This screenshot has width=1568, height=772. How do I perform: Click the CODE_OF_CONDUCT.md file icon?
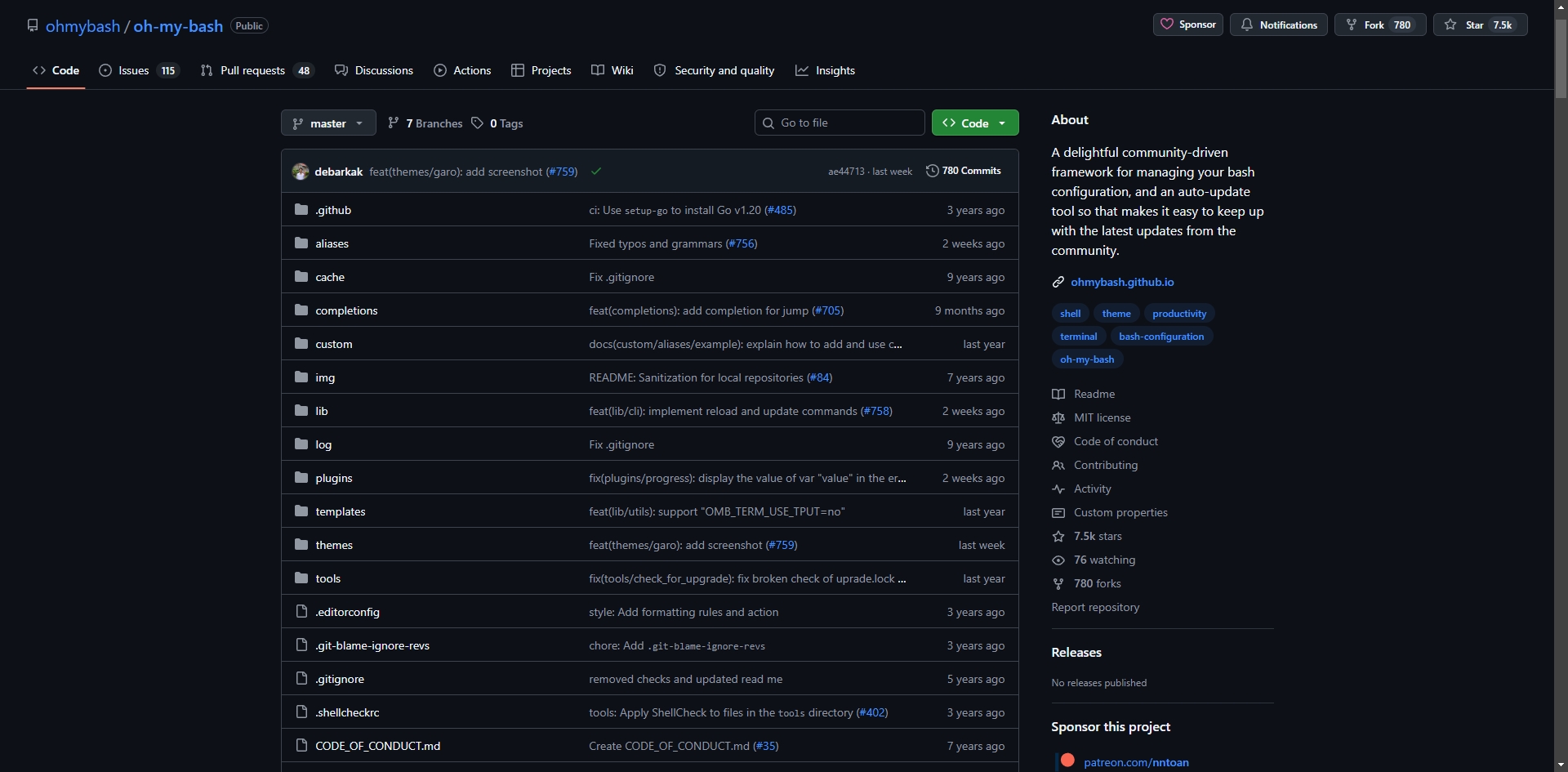coord(301,746)
